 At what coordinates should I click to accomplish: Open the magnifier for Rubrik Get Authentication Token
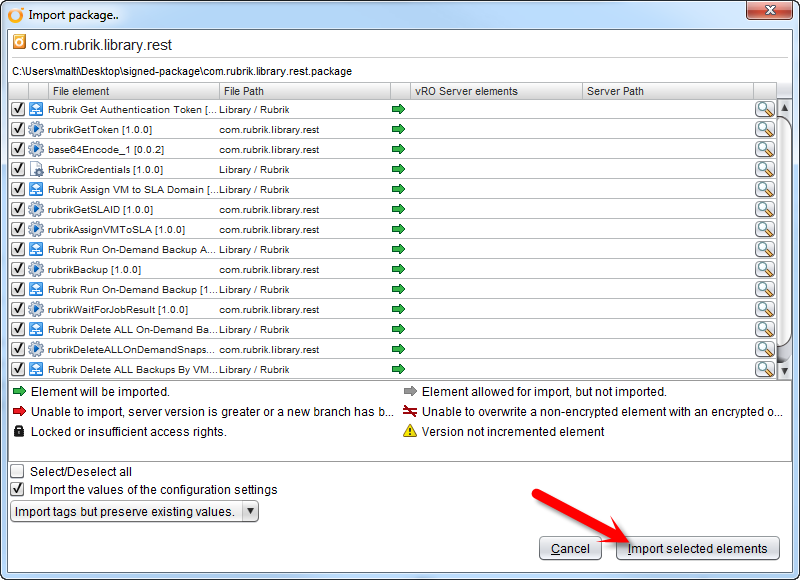[x=764, y=109]
